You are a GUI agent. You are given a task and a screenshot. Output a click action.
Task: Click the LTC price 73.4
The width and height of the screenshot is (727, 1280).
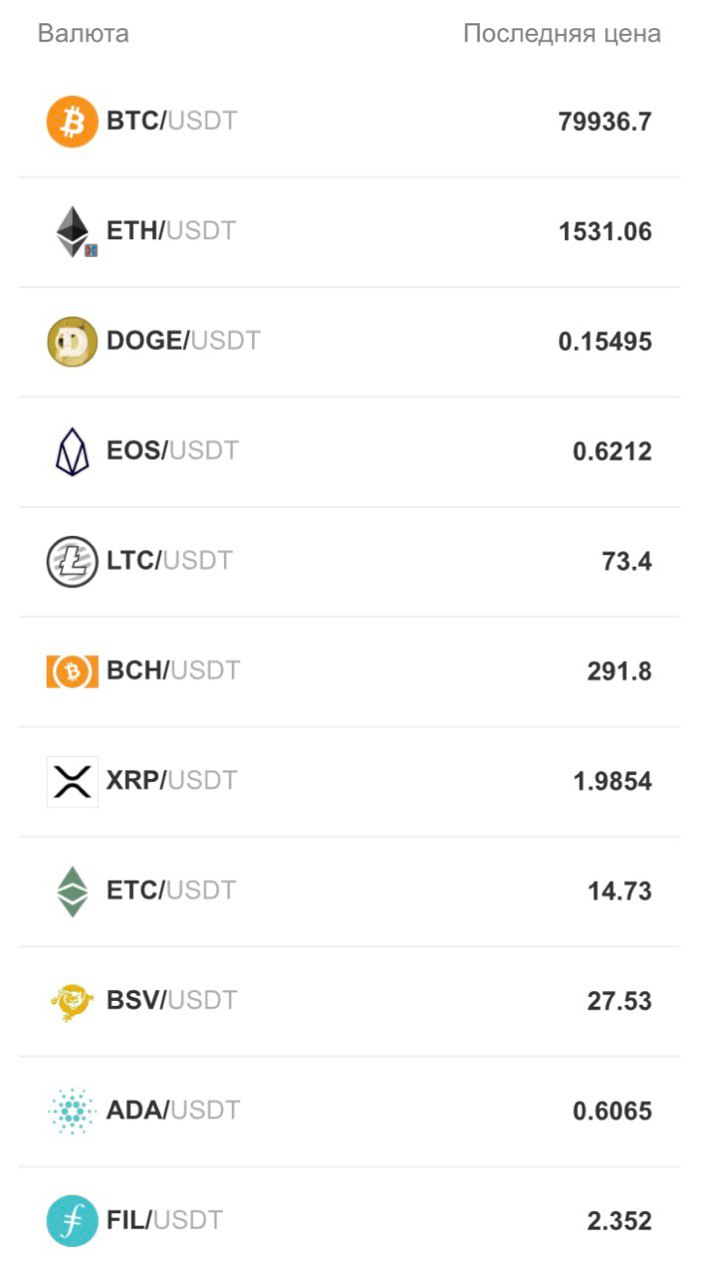627,562
